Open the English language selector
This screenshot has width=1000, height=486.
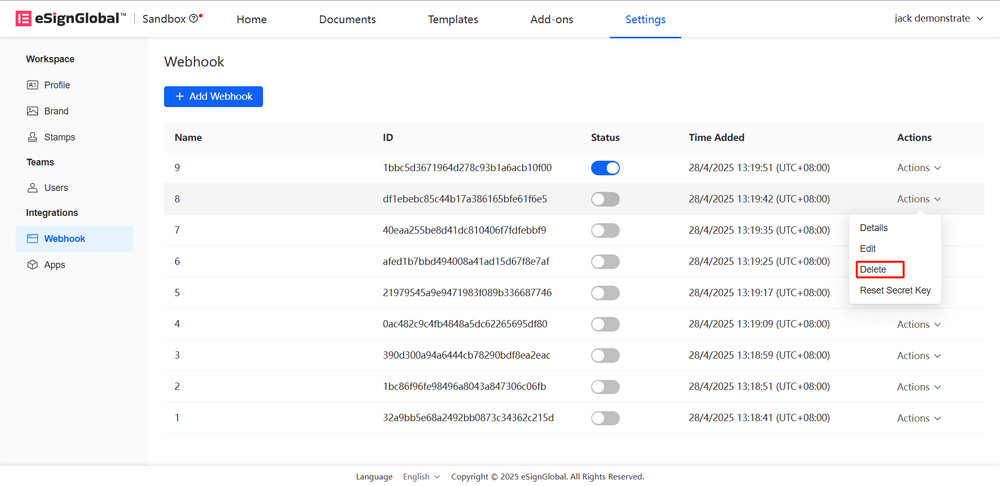tap(421, 477)
